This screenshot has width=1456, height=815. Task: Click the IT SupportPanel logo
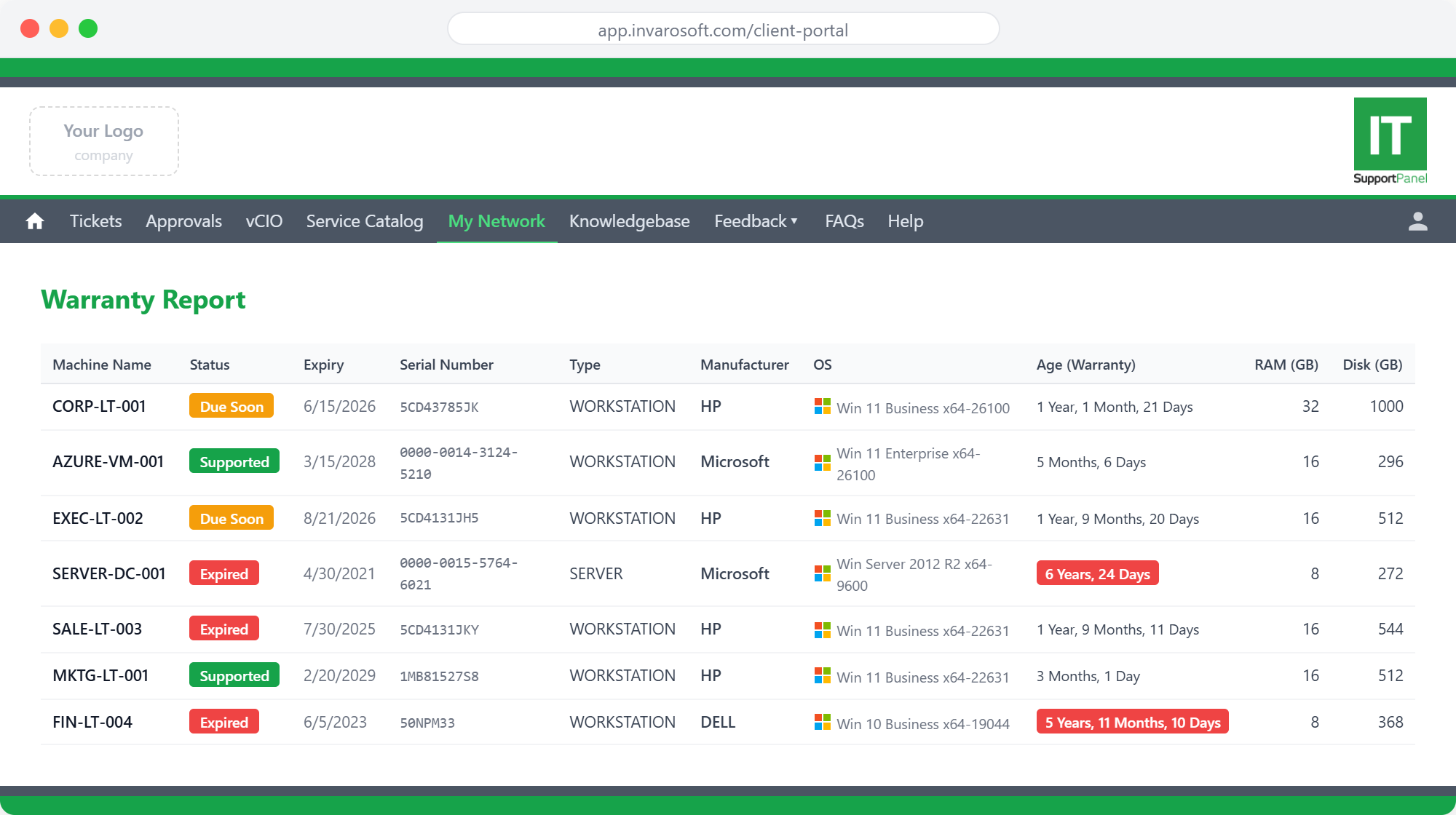1390,141
